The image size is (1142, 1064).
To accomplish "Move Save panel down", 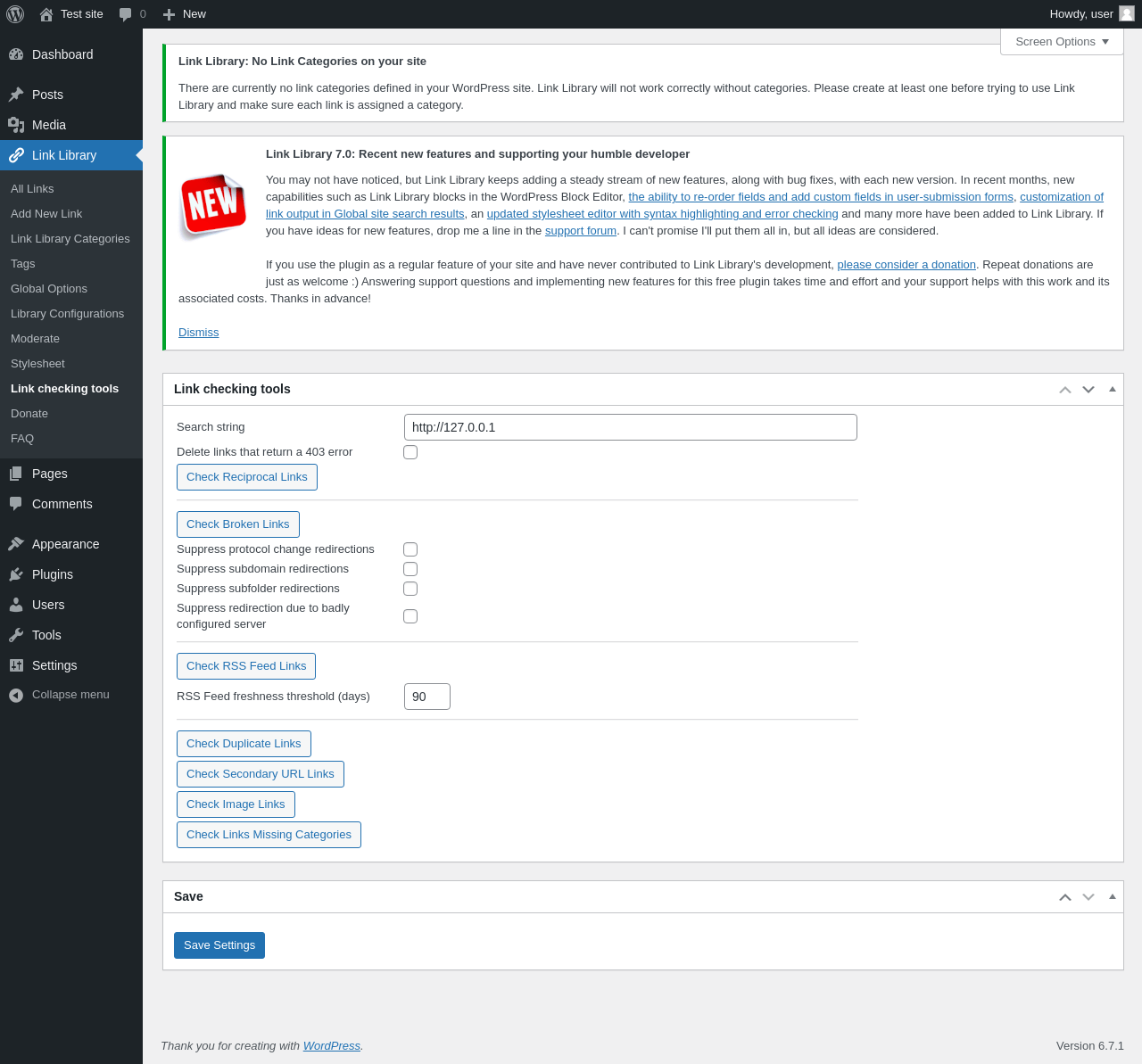I will (1088, 897).
